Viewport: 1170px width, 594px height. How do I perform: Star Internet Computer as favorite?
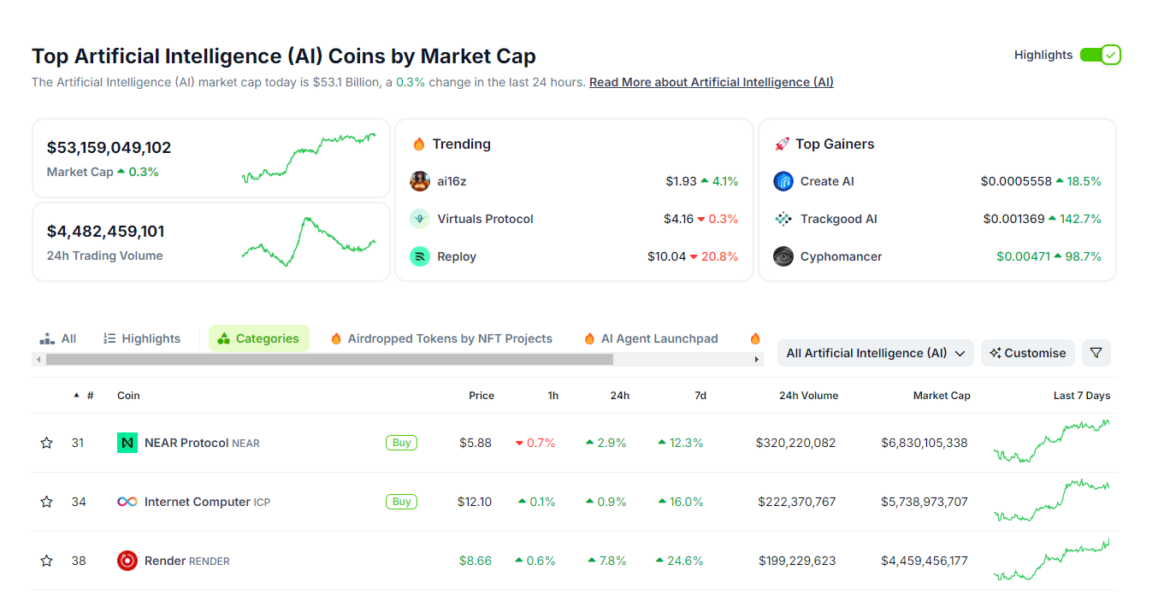tap(46, 502)
